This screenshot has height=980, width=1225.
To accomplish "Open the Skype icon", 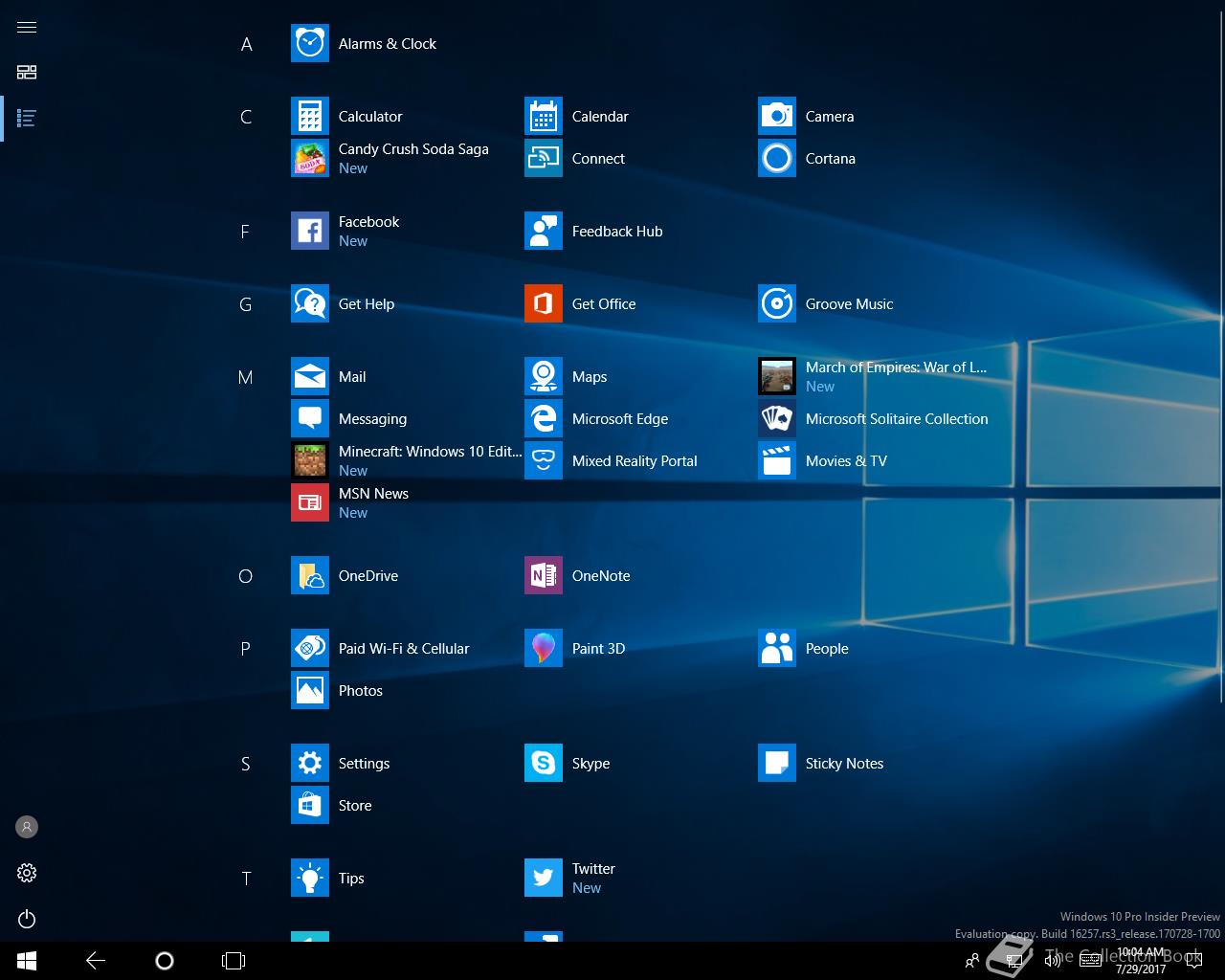I will click(x=544, y=764).
